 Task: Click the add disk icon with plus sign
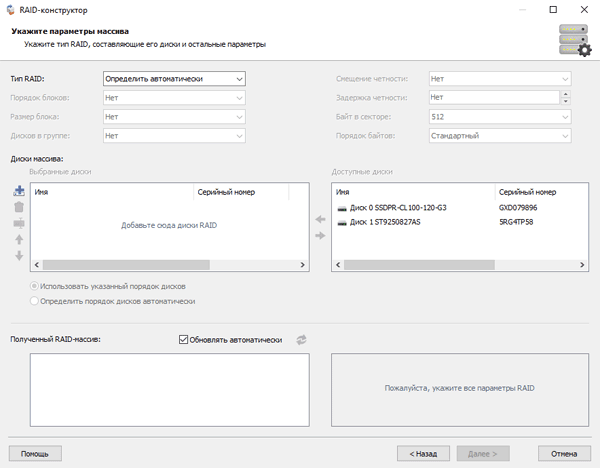[x=18, y=191]
